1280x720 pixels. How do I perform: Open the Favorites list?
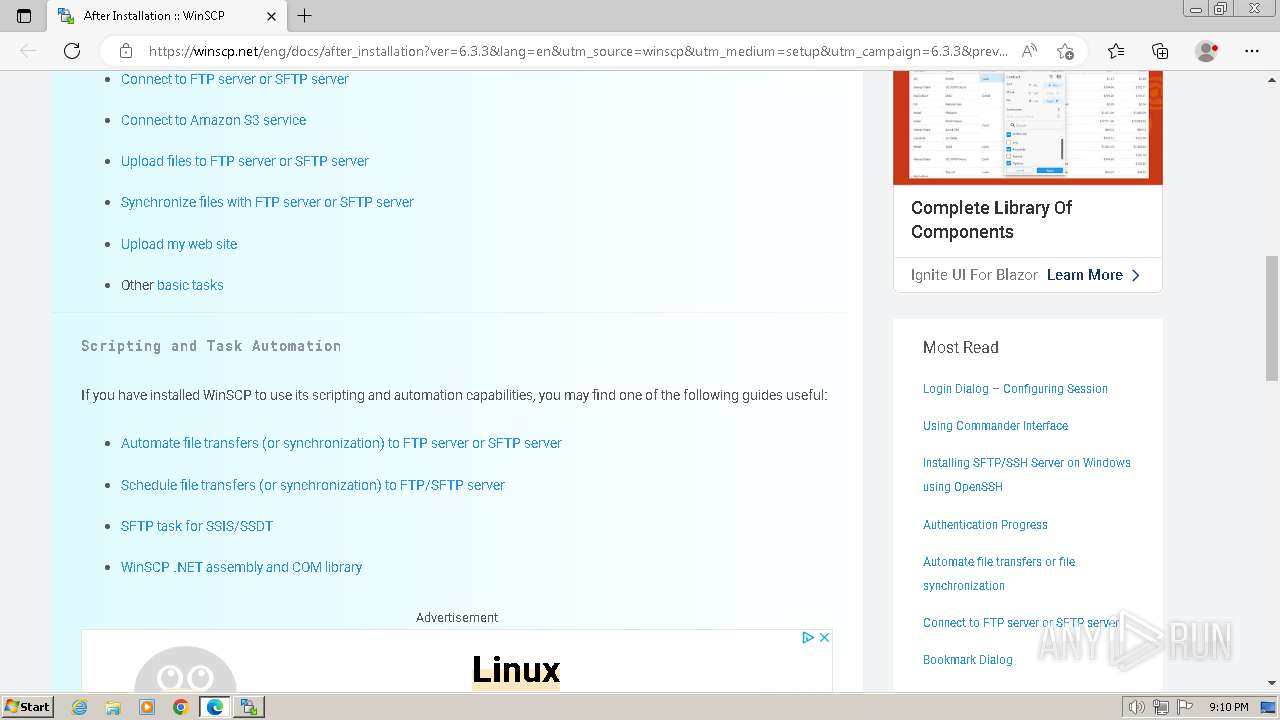click(x=1116, y=51)
